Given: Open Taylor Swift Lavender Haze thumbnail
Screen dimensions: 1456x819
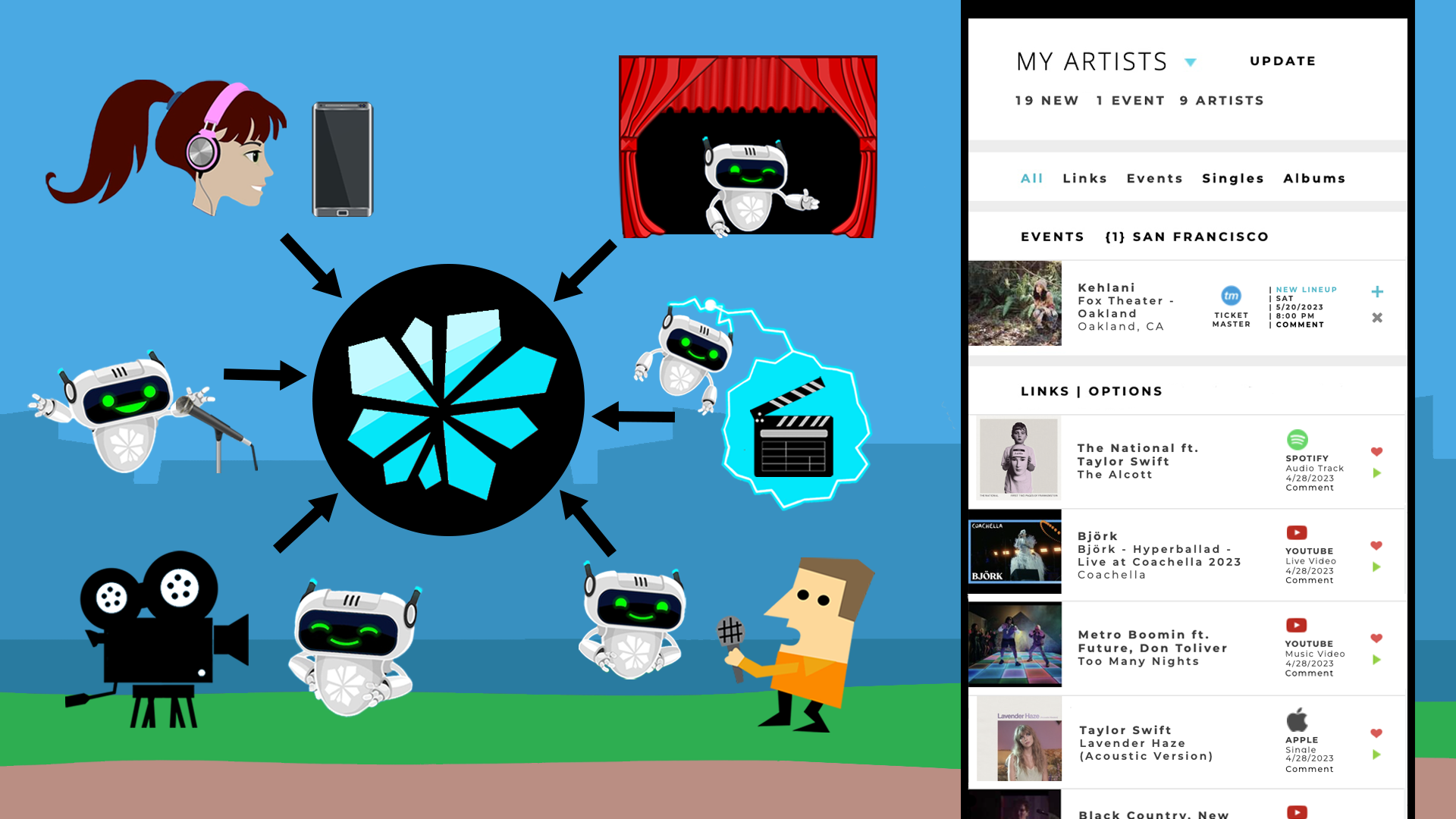Looking at the screenshot, I should point(1018,739).
